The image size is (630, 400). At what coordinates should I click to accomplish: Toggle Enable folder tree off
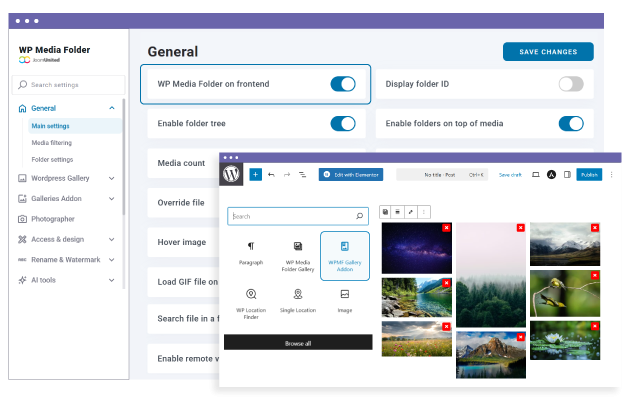[343, 124]
